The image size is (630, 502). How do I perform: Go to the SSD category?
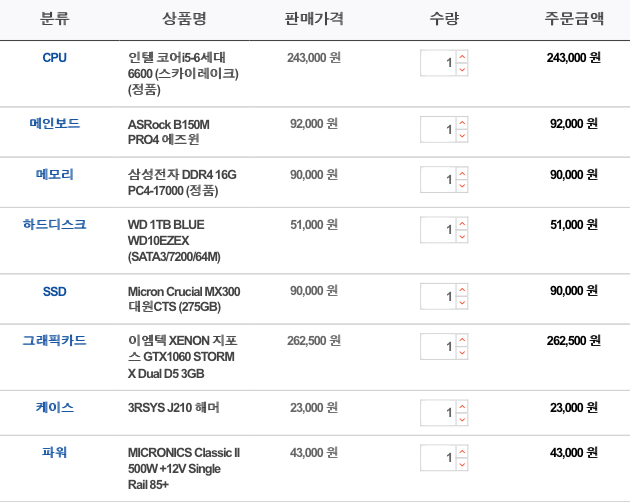(x=55, y=291)
